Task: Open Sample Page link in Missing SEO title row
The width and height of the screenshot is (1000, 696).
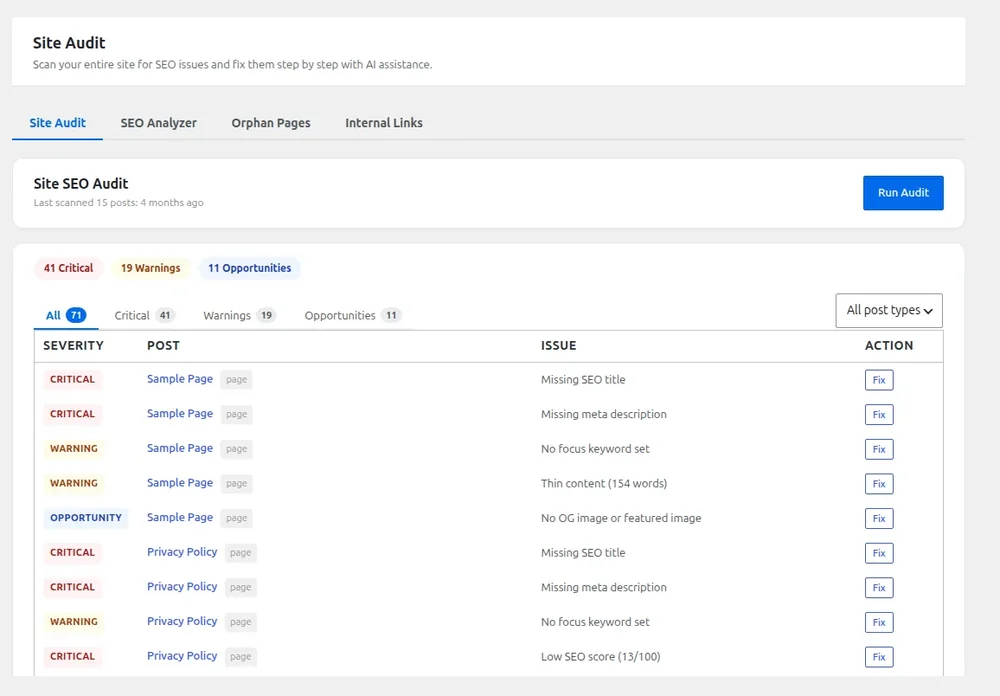Action: click(x=180, y=379)
